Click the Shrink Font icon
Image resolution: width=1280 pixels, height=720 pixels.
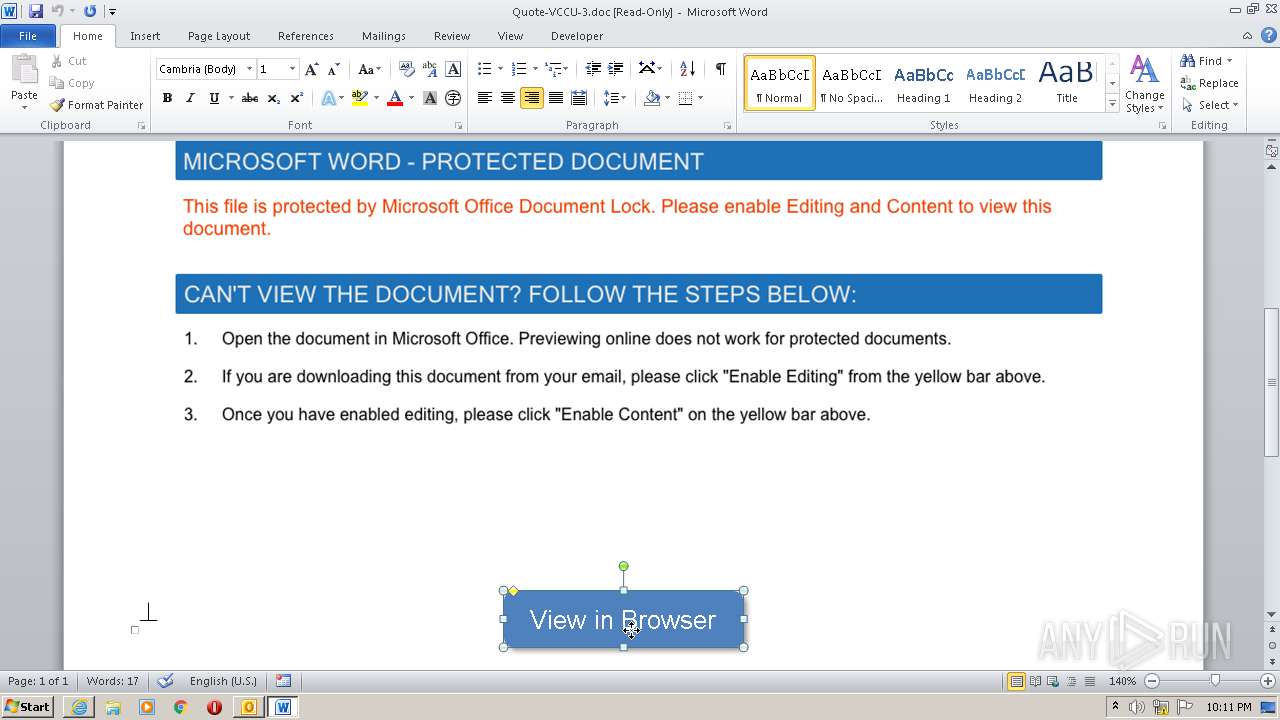(x=333, y=69)
